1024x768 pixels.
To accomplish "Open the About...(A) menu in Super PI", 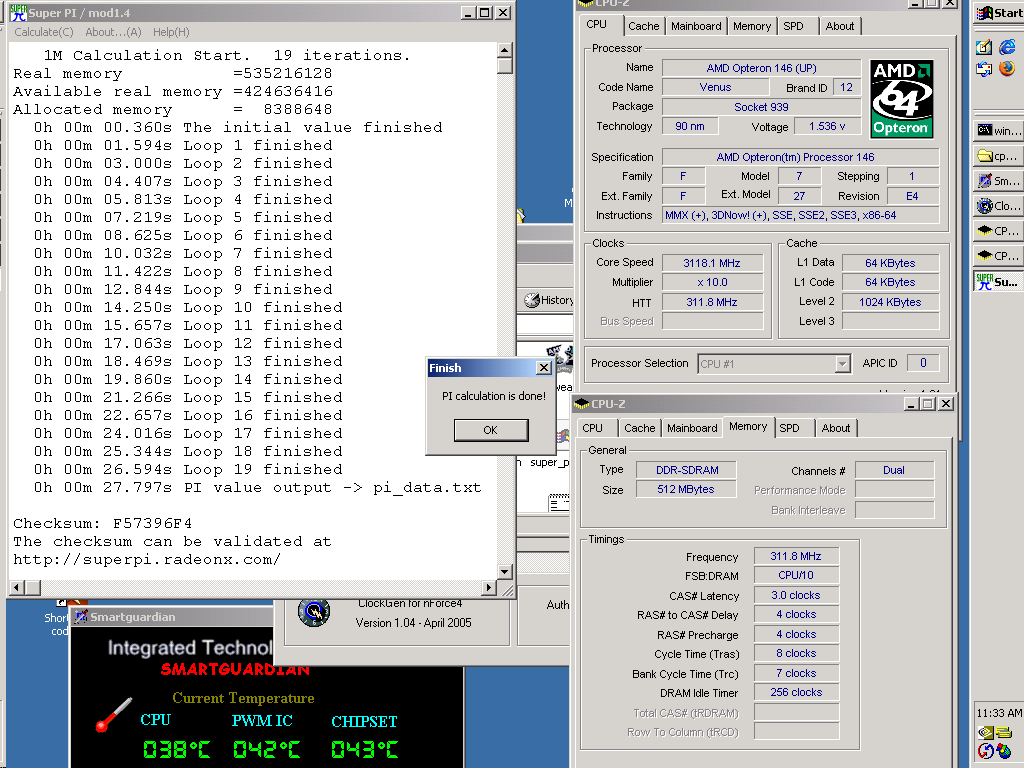I will (113, 32).
